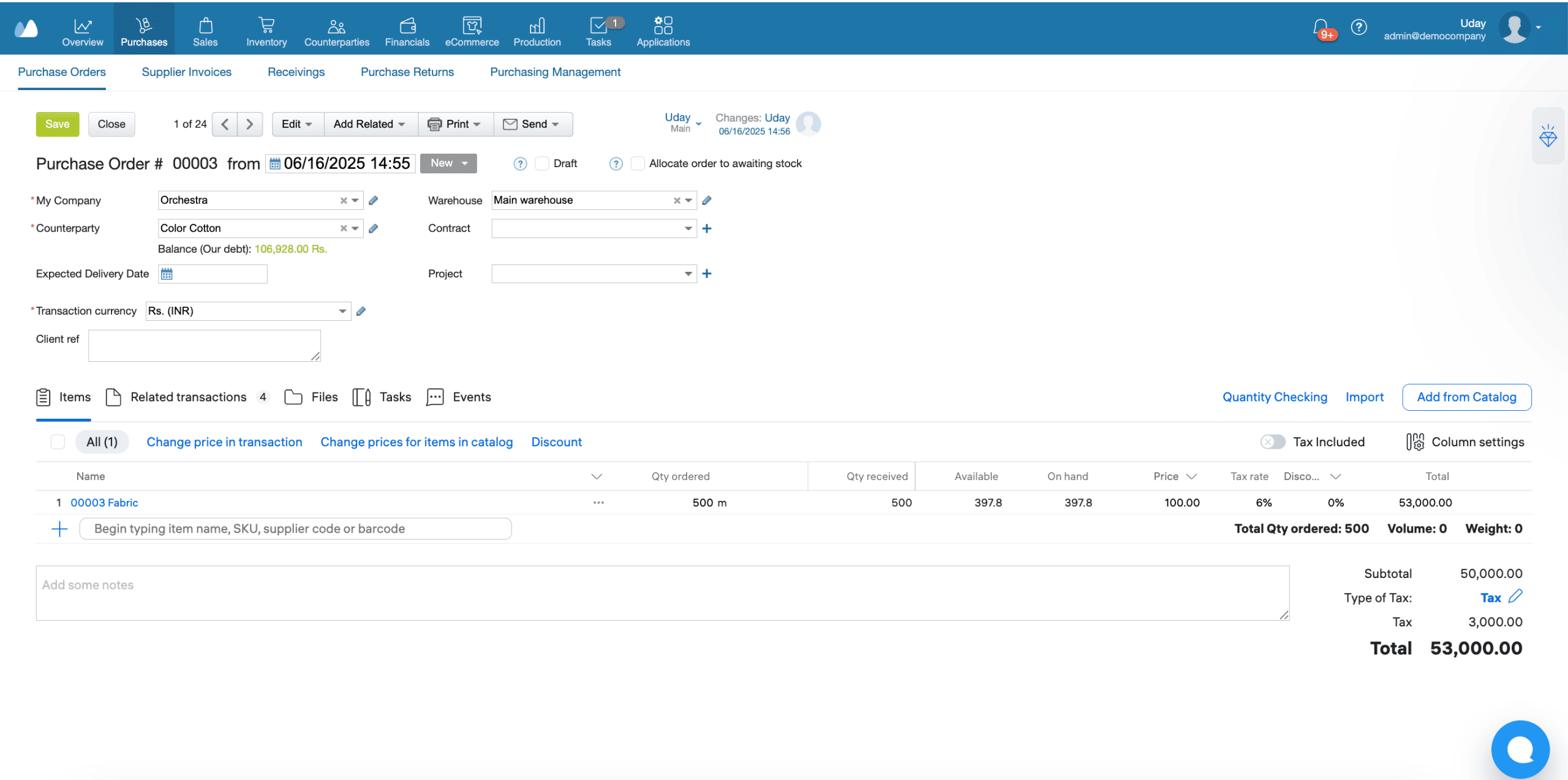Switch to Receivings tab
Image resolution: width=1568 pixels, height=780 pixels.
click(x=296, y=72)
